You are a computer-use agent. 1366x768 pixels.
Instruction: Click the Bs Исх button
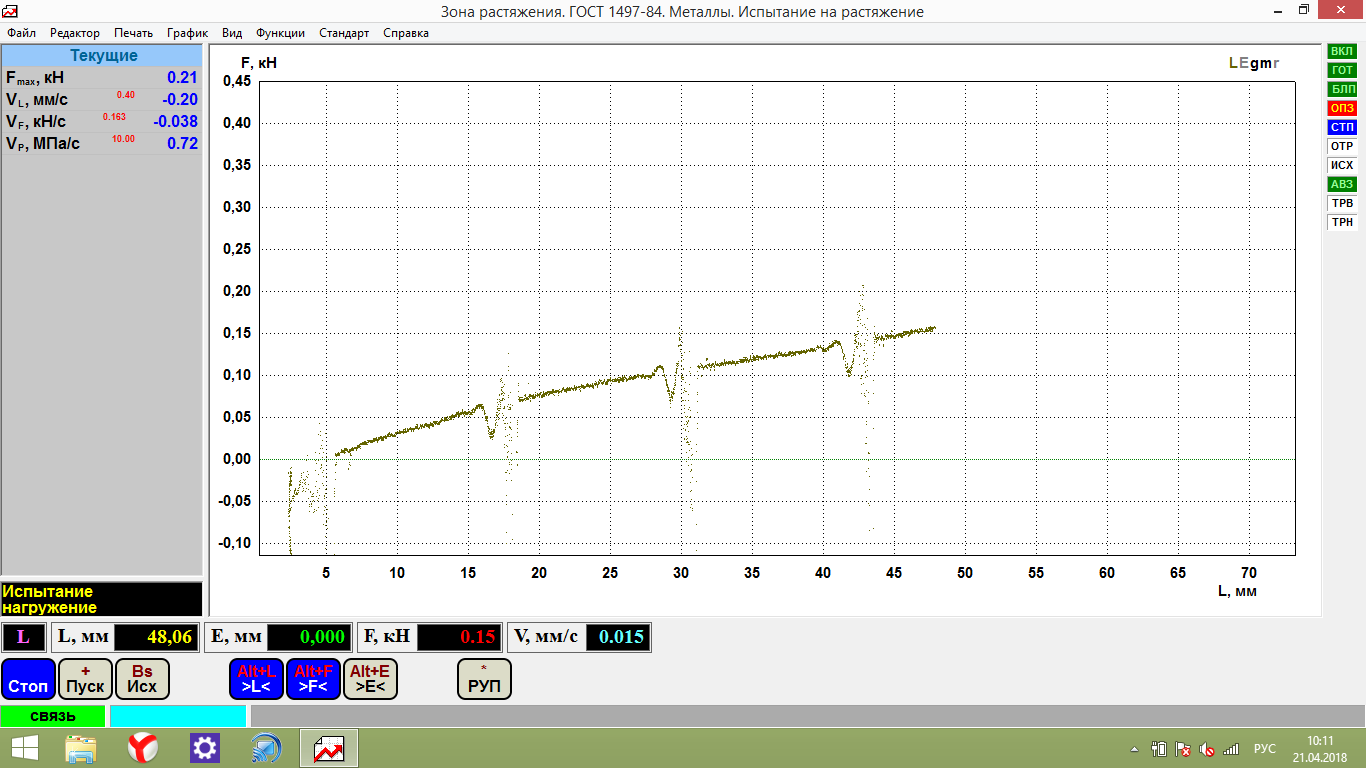[x=142, y=679]
